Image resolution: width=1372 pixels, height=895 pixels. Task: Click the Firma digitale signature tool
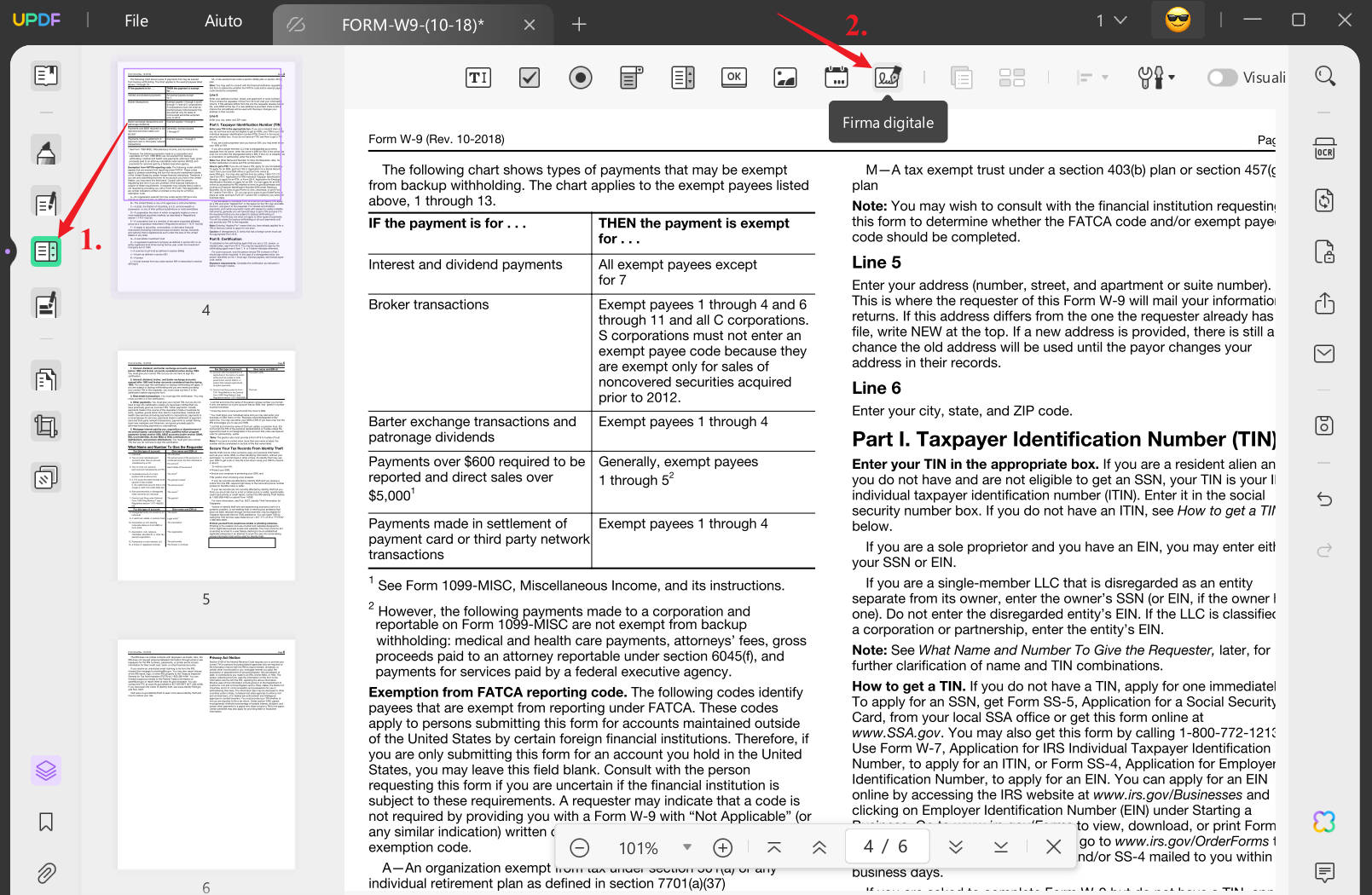coord(888,78)
